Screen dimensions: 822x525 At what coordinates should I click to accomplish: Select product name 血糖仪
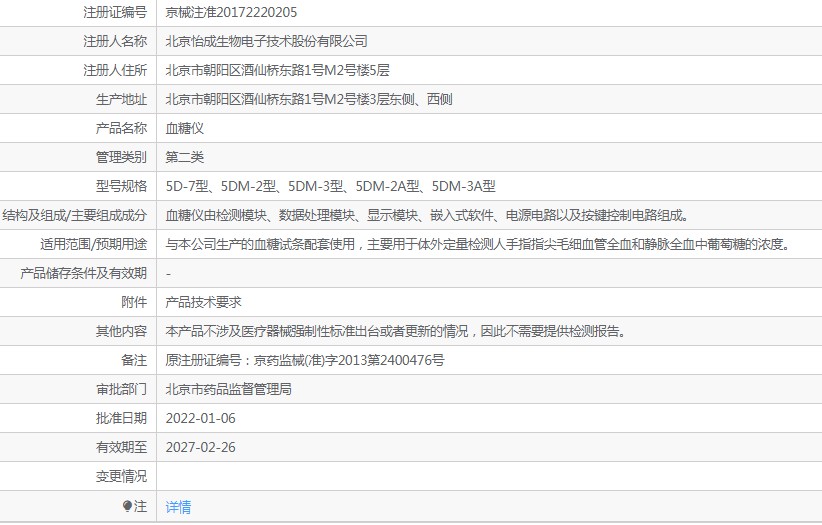[x=185, y=128]
